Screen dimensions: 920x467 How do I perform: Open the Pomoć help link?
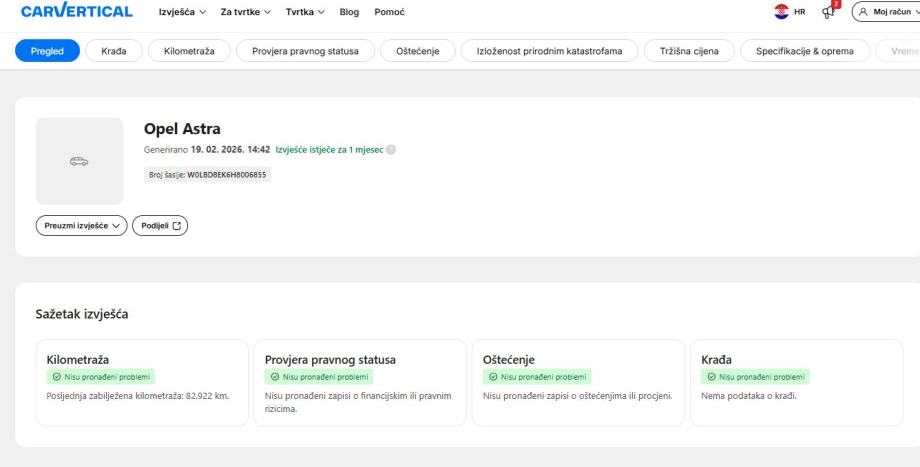[389, 11]
